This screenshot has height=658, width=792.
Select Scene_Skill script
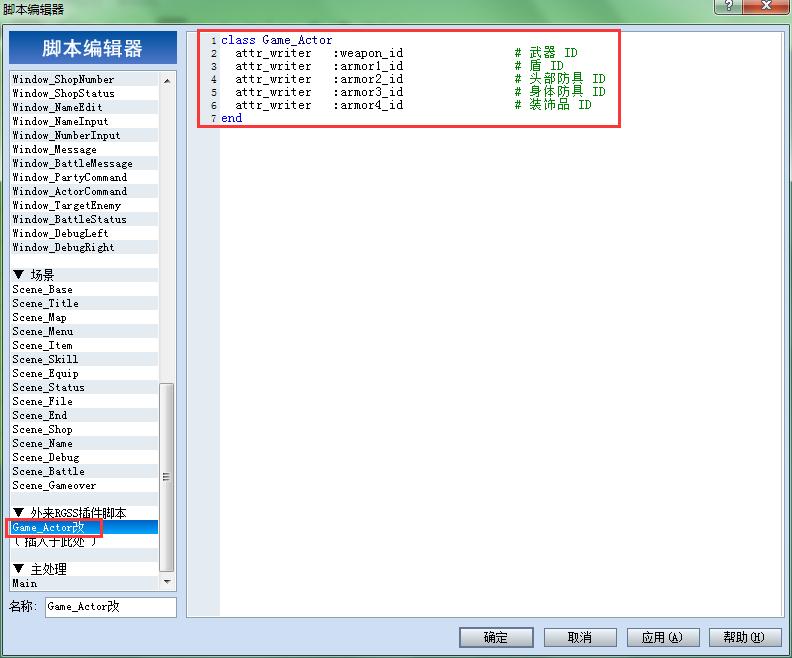(84, 359)
